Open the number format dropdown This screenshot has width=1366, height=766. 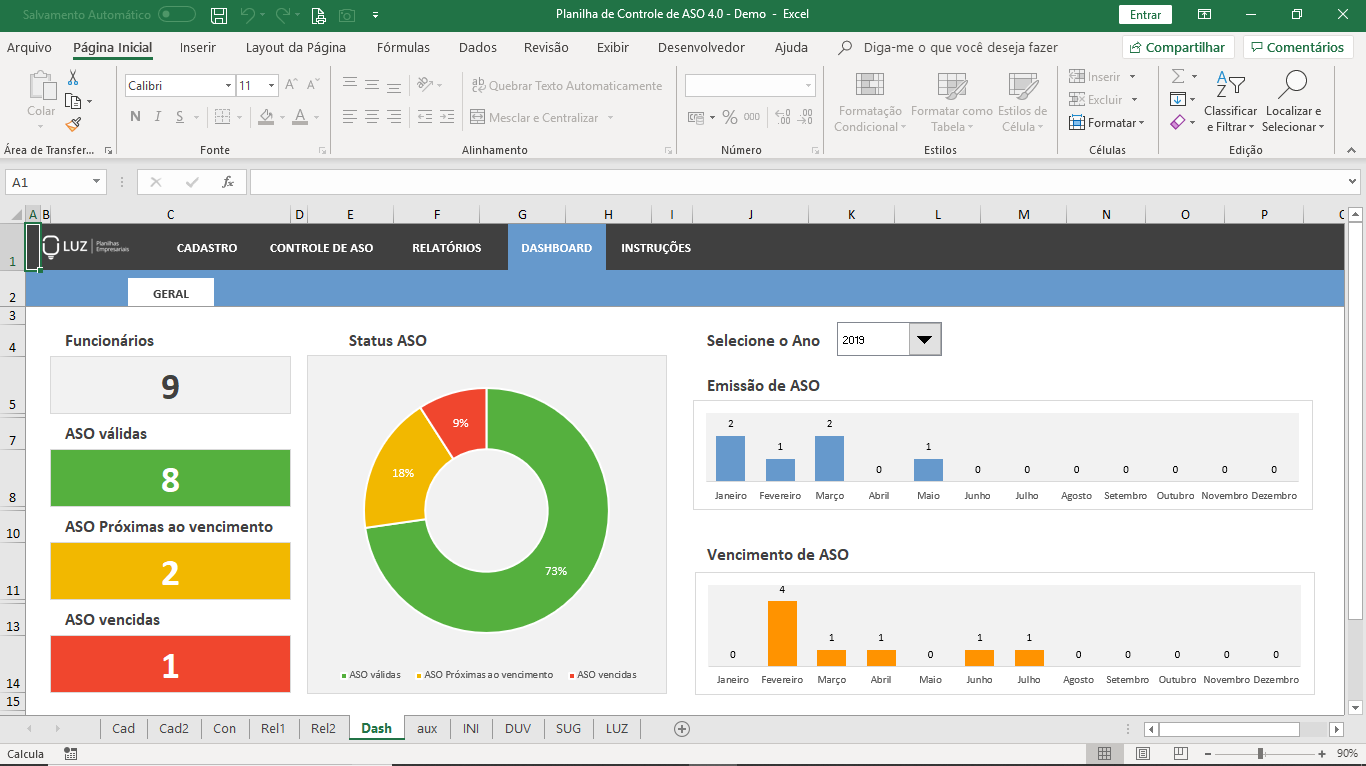click(808, 86)
